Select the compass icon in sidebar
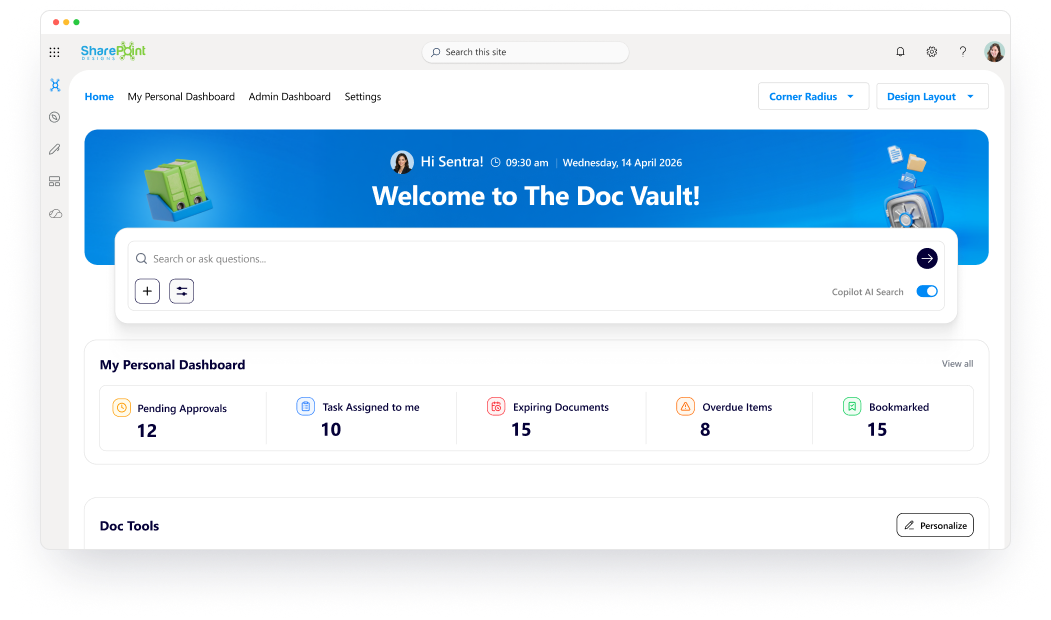The height and width of the screenshot is (620, 1051). tap(55, 117)
